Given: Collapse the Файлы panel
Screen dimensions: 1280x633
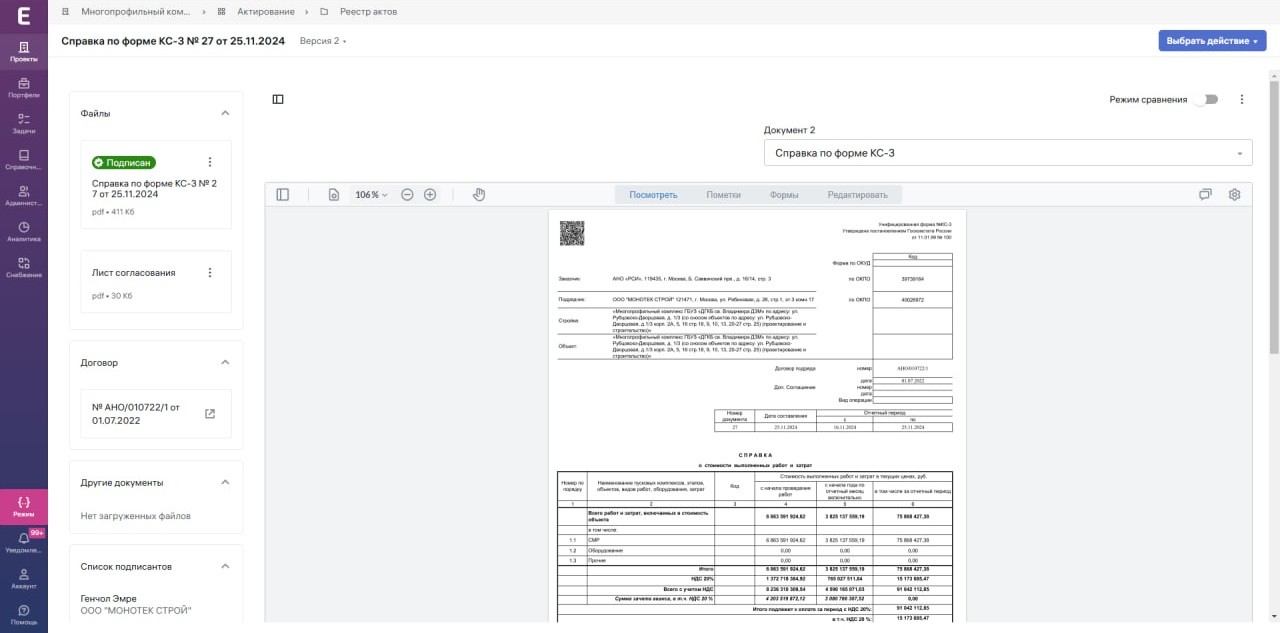Looking at the screenshot, I should tap(225, 114).
